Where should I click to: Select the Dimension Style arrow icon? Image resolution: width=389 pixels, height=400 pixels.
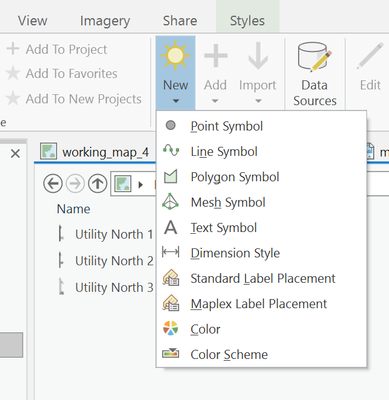click(x=171, y=252)
